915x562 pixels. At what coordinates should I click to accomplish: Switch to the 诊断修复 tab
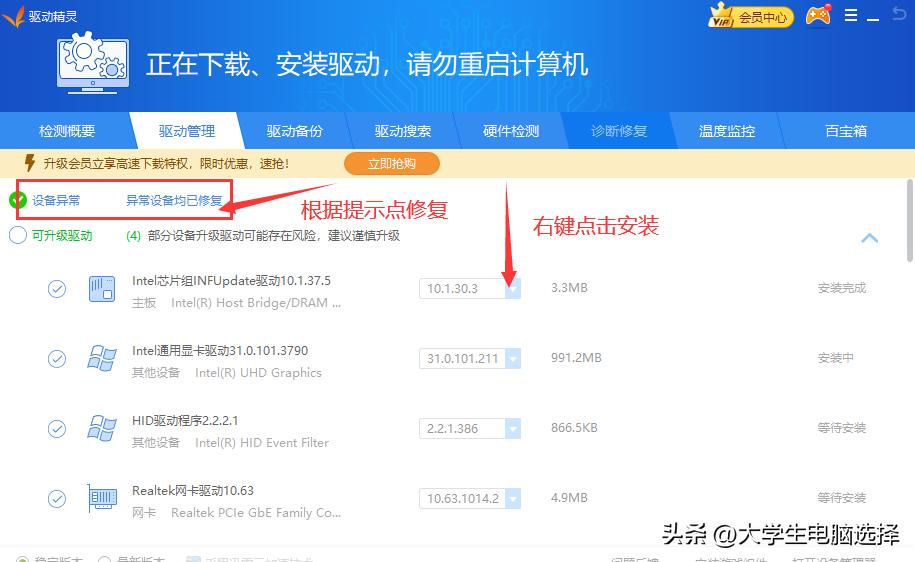[x=619, y=131]
